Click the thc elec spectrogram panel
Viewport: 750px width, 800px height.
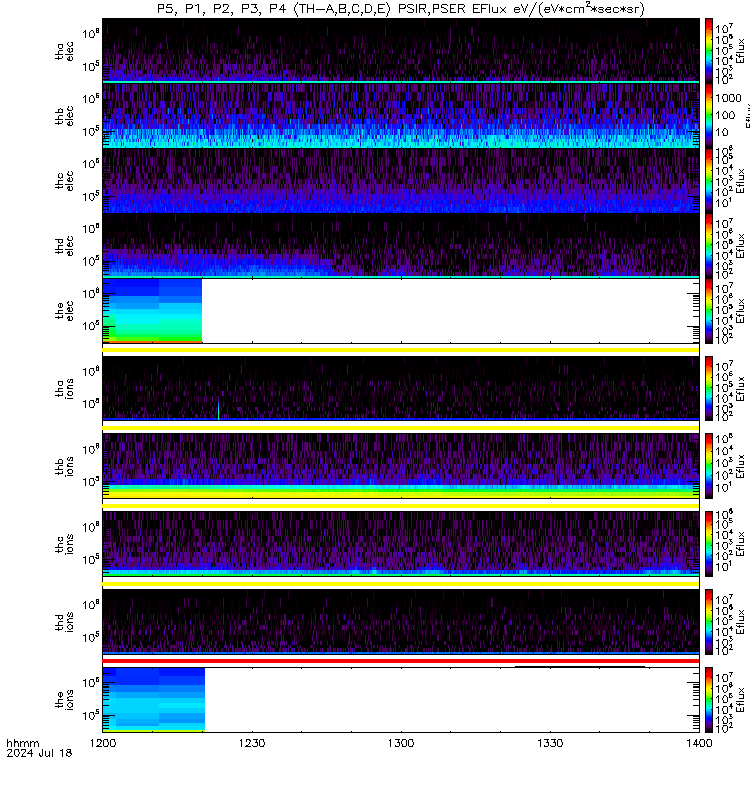[x=401, y=181]
